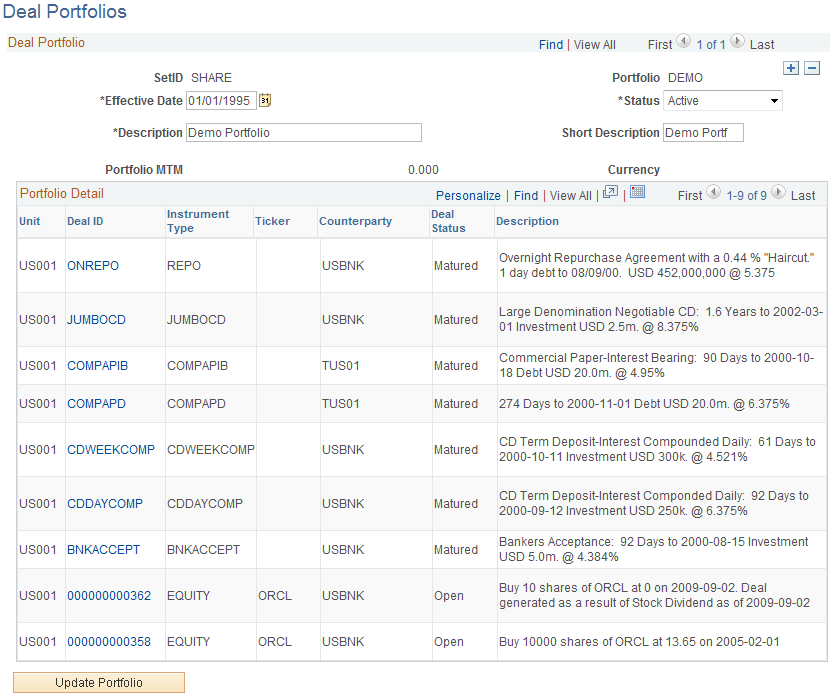Image resolution: width=835 pixels, height=698 pixels.
Task: Click the Description field containing Demo Portfolio
Action: [303, 132]
